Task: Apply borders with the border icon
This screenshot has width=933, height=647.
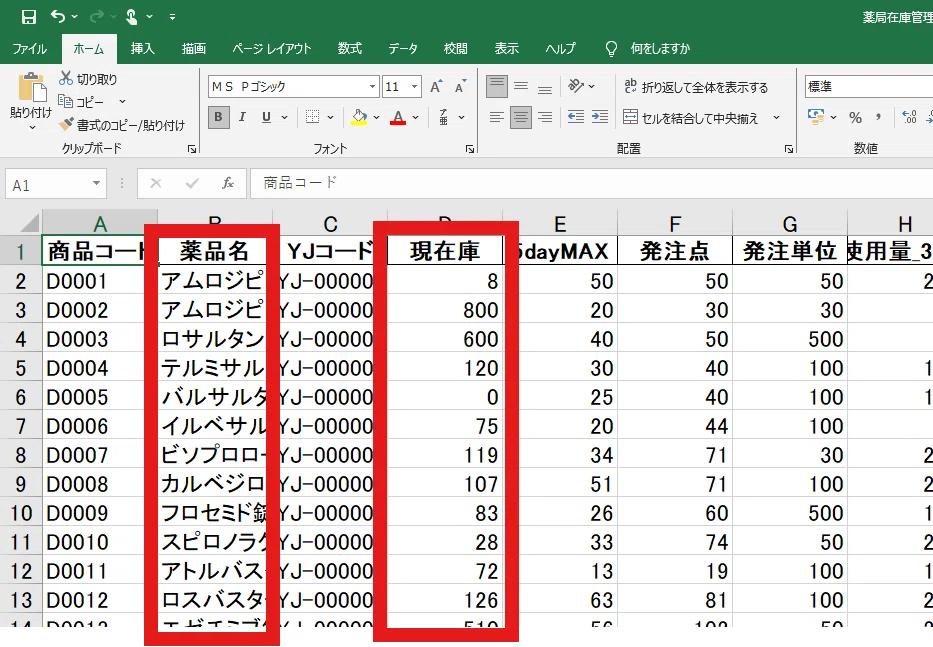Action: tap(312, 117)
